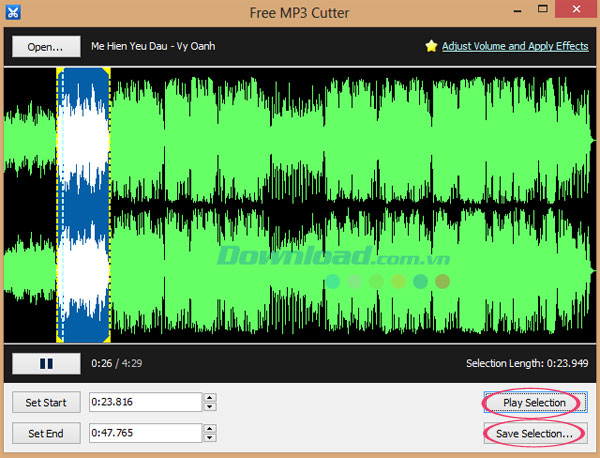
Task: Focus the start time field 0:23.816
Action: [x=145, y=402]
